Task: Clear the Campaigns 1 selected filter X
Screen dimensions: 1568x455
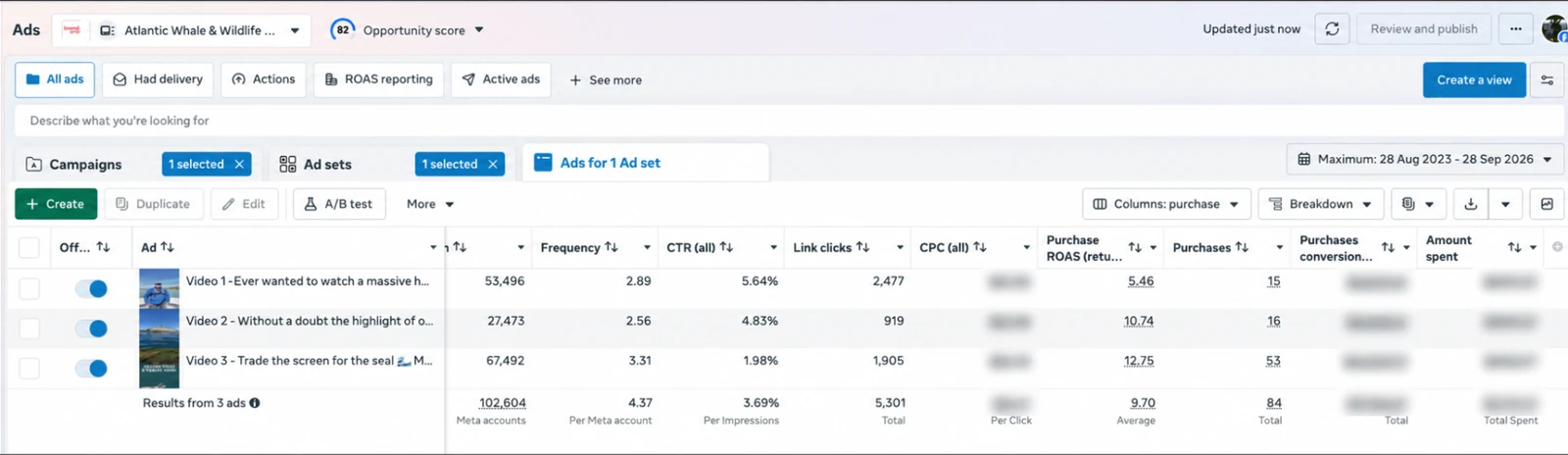Action: pos(239,165)
